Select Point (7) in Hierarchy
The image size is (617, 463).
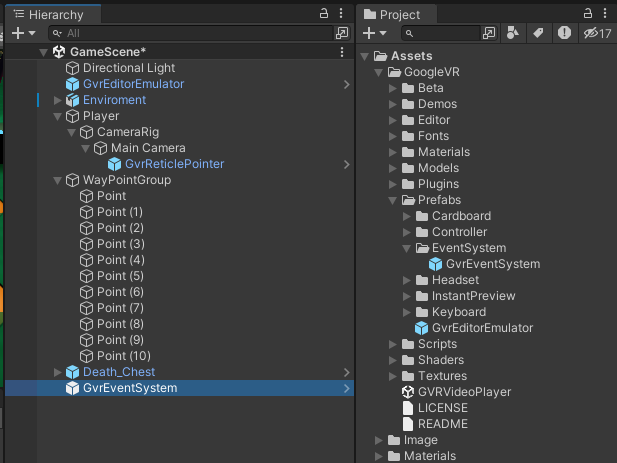pos(120,308)
